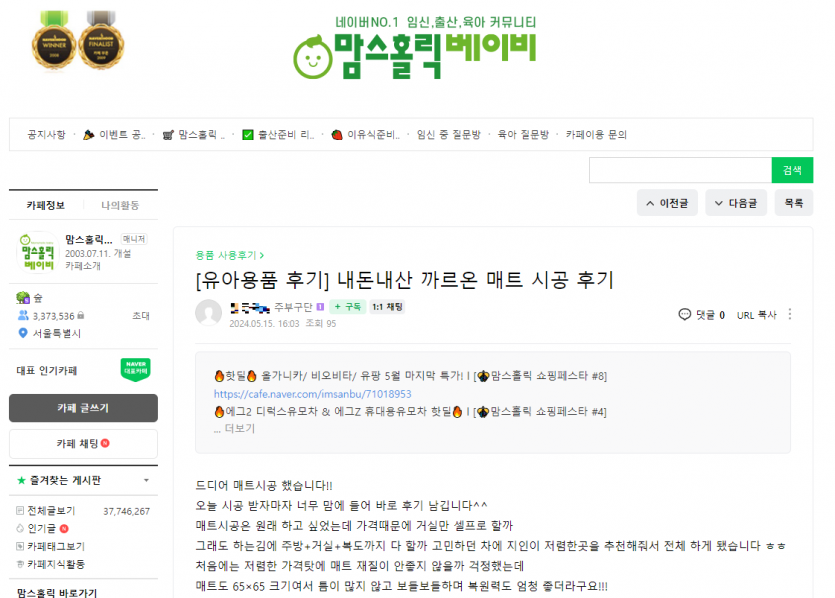Switch to the 나의활동 tab
Viewport: 835px width, 598px height.
click(120, 205)
